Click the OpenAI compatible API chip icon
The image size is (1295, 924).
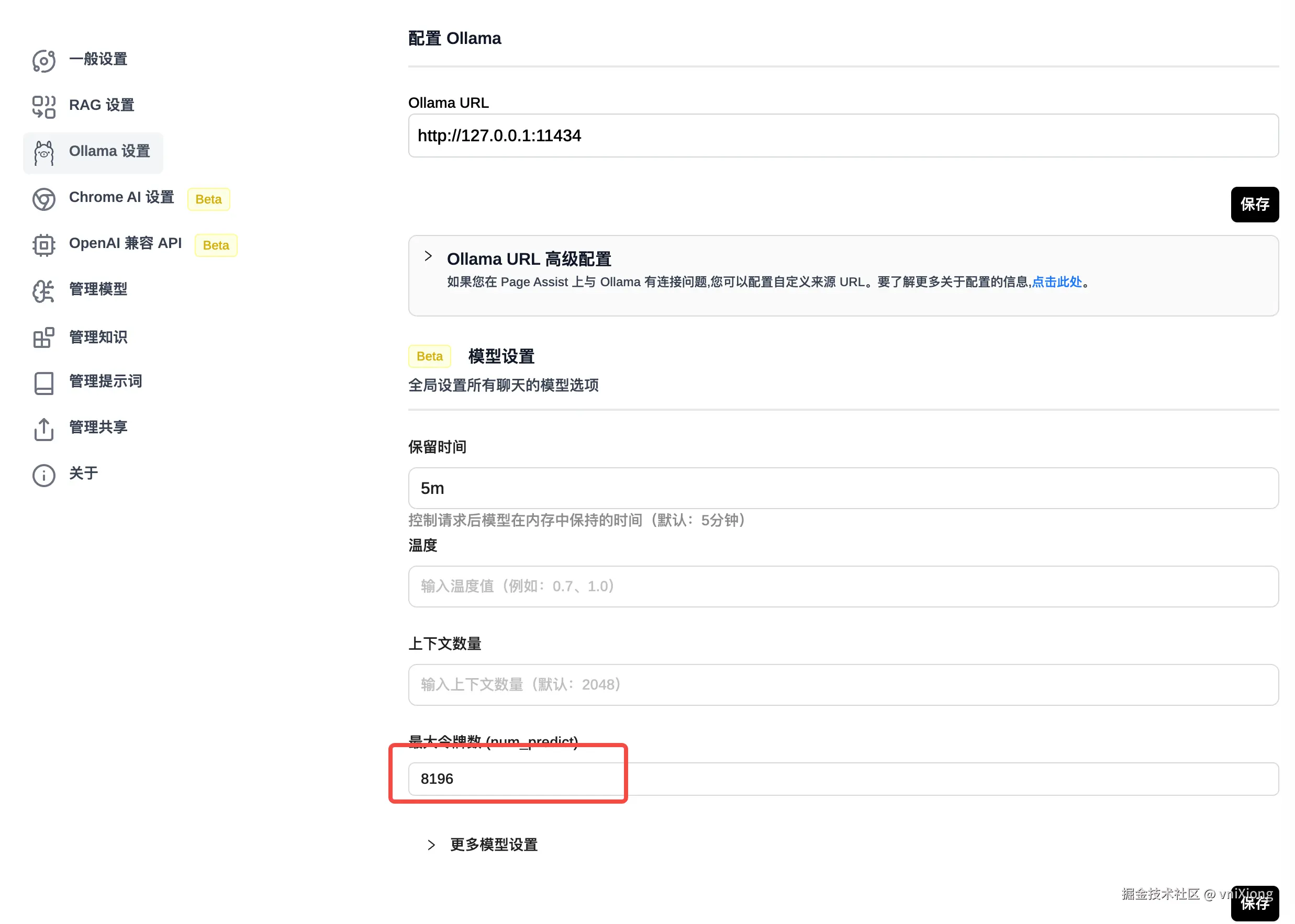[x=44, y=245]
